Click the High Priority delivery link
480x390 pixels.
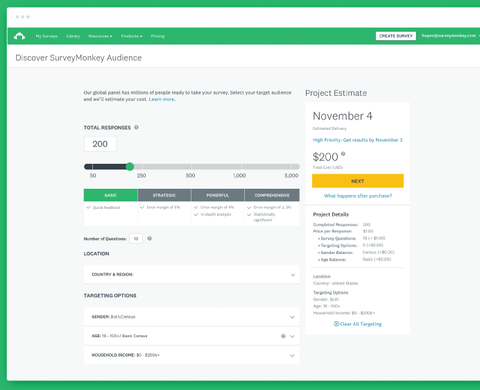[357, 140]
